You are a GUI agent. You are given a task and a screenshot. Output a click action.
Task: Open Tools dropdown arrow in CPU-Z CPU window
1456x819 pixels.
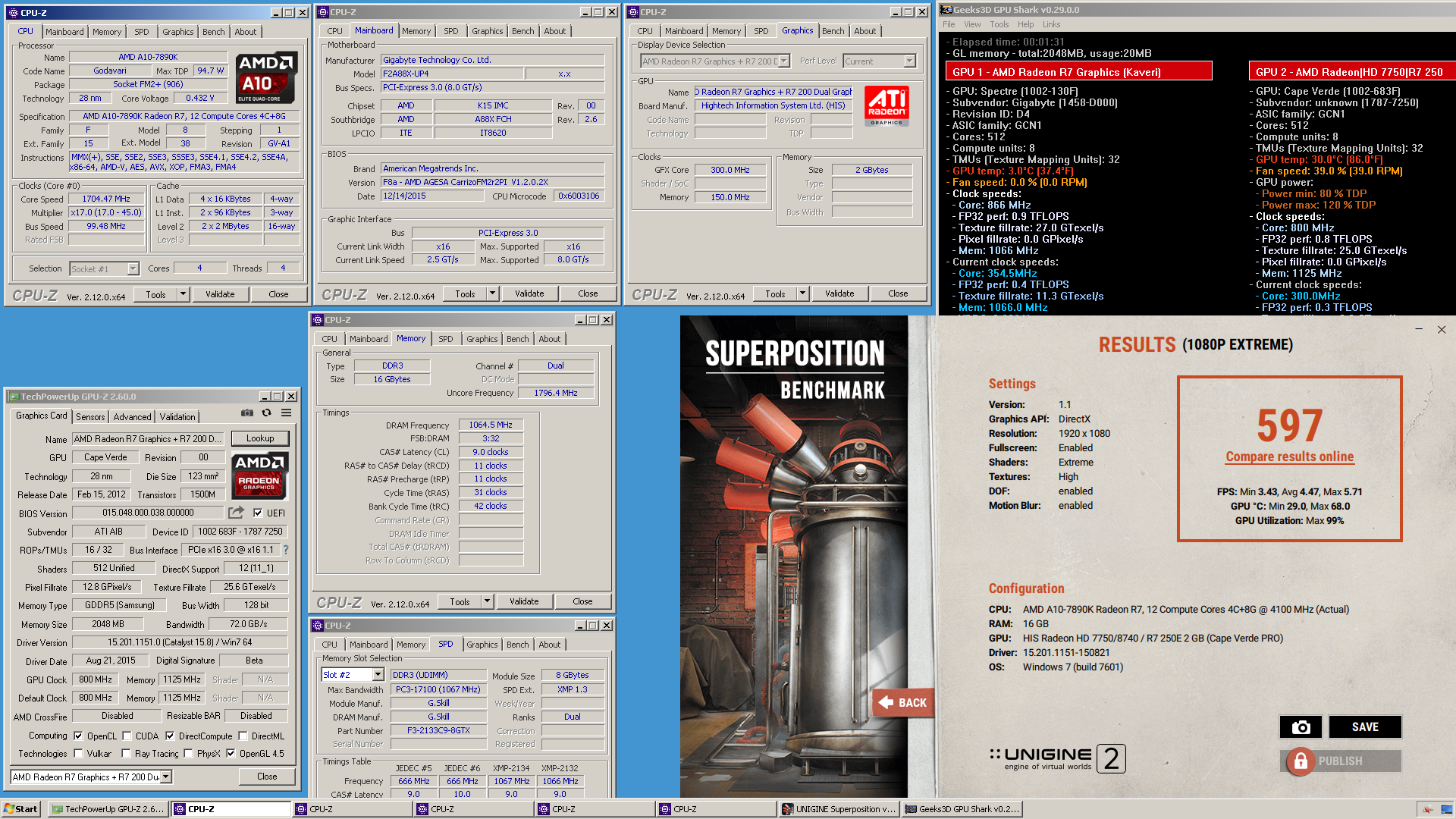[x=183, y=294]
